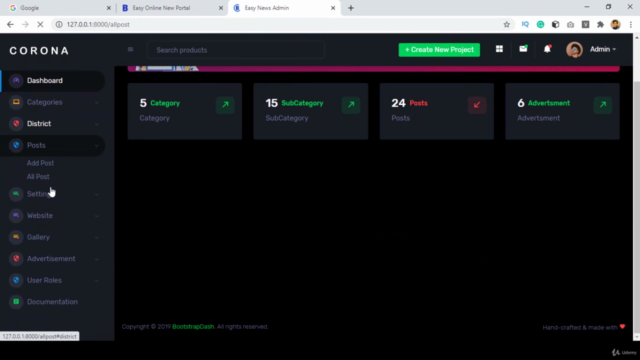Expand the User Roles menu chevron
The image size is (640, 360).
point(97,281)
